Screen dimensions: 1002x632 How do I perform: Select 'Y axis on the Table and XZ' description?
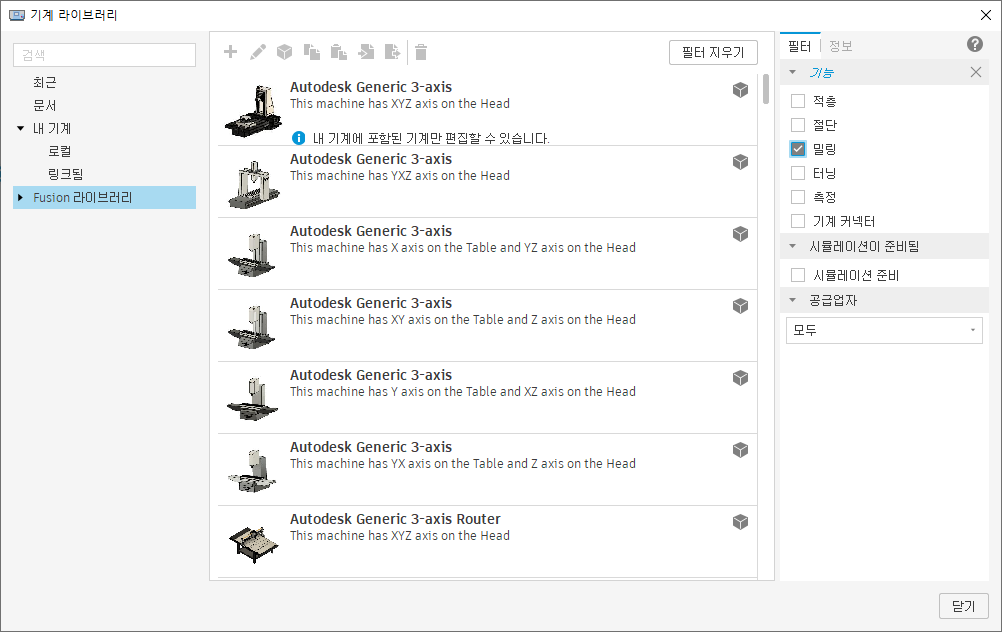pyautogui.click(x=461, y=392)
